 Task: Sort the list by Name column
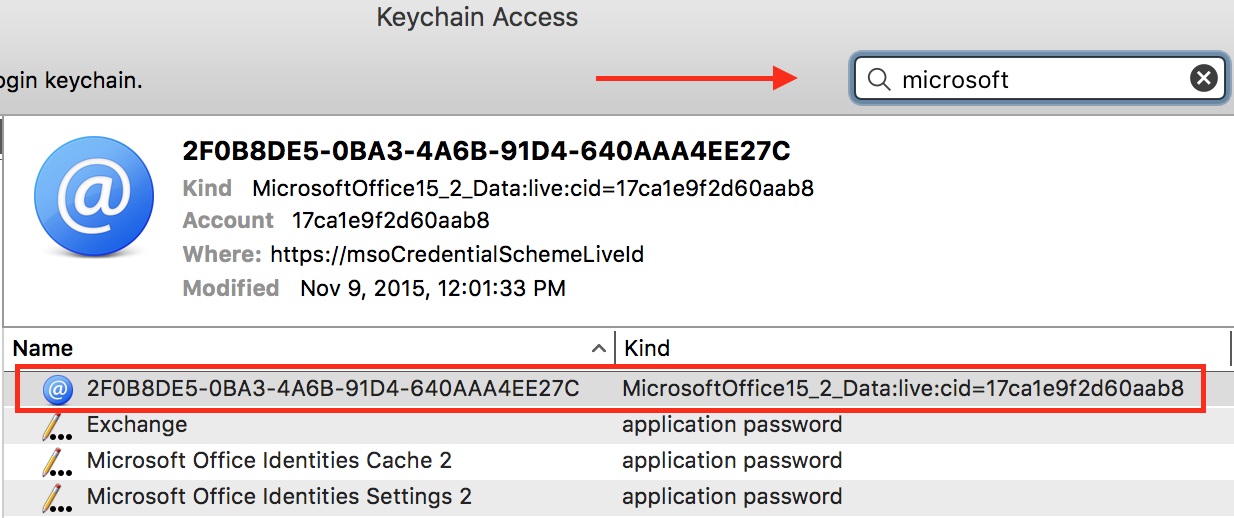click(x=300, y=349)
